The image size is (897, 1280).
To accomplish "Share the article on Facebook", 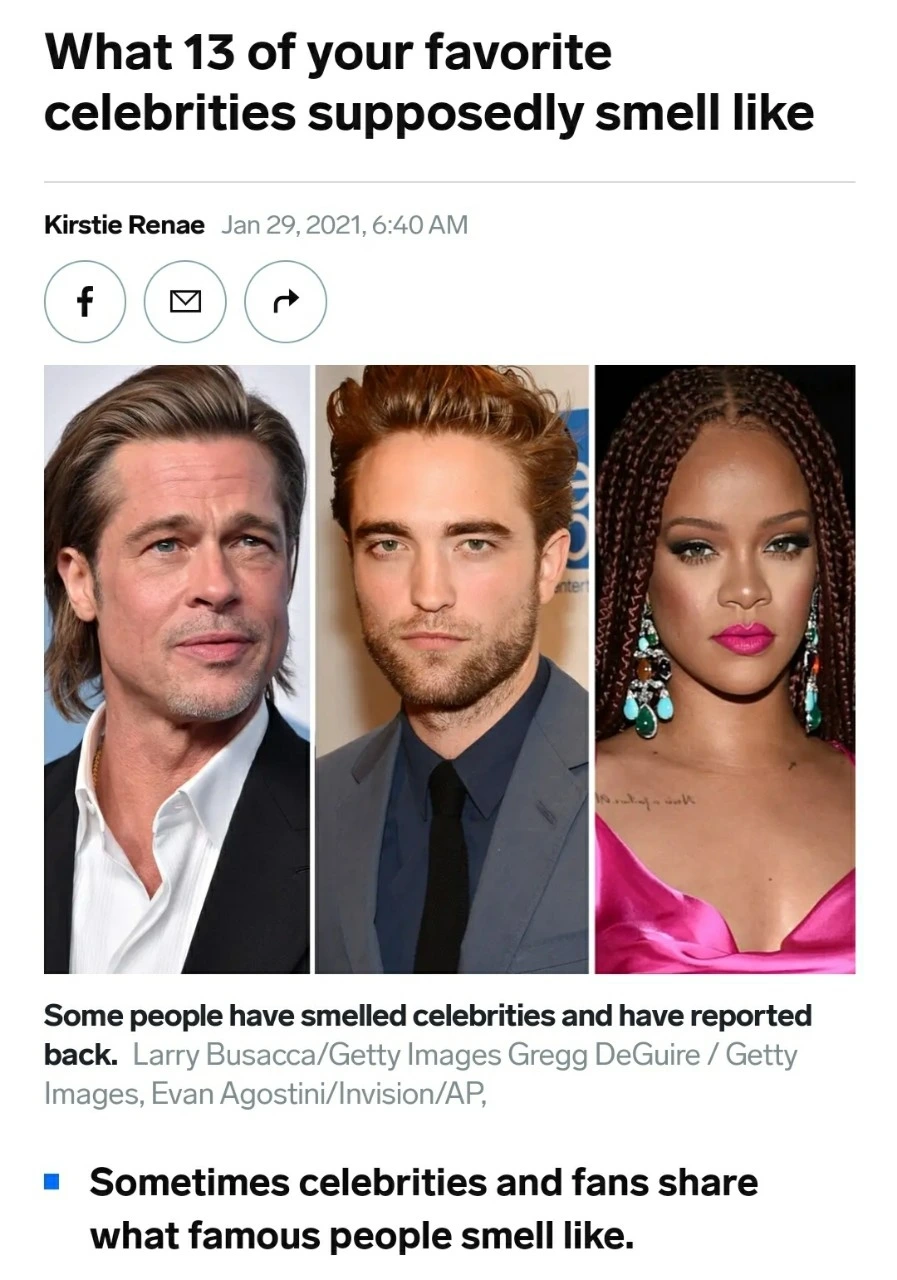I will coord(85,301).
